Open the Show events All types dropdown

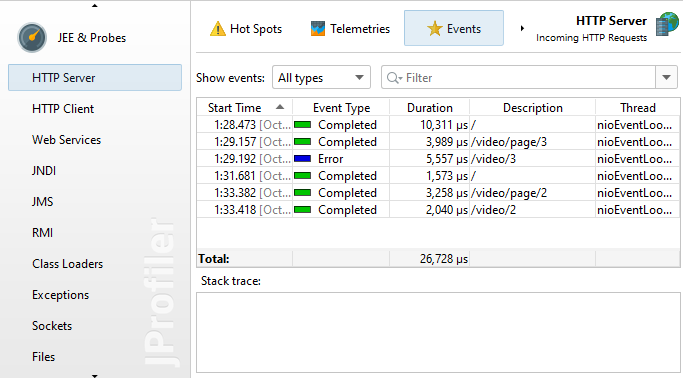pyautogui.click(x=321, y=78)
